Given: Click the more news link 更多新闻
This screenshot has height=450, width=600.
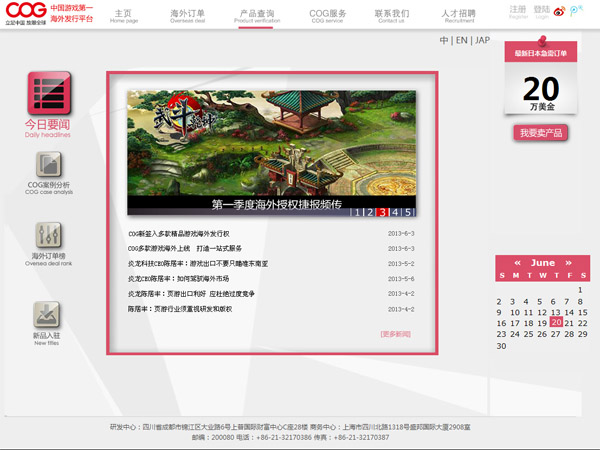Looking at the screenshot, I should click(396, 334).
